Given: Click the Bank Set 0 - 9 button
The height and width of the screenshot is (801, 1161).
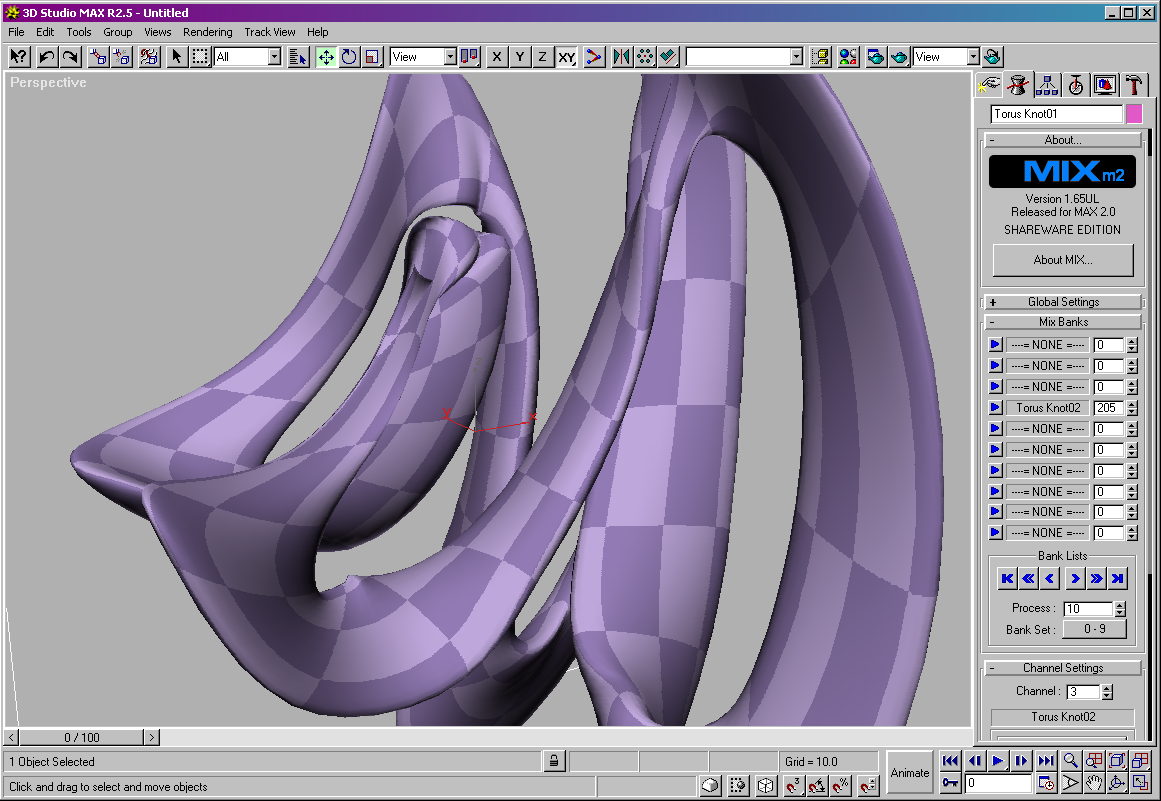Looking at the screenshot, I should coord(1094,629).
